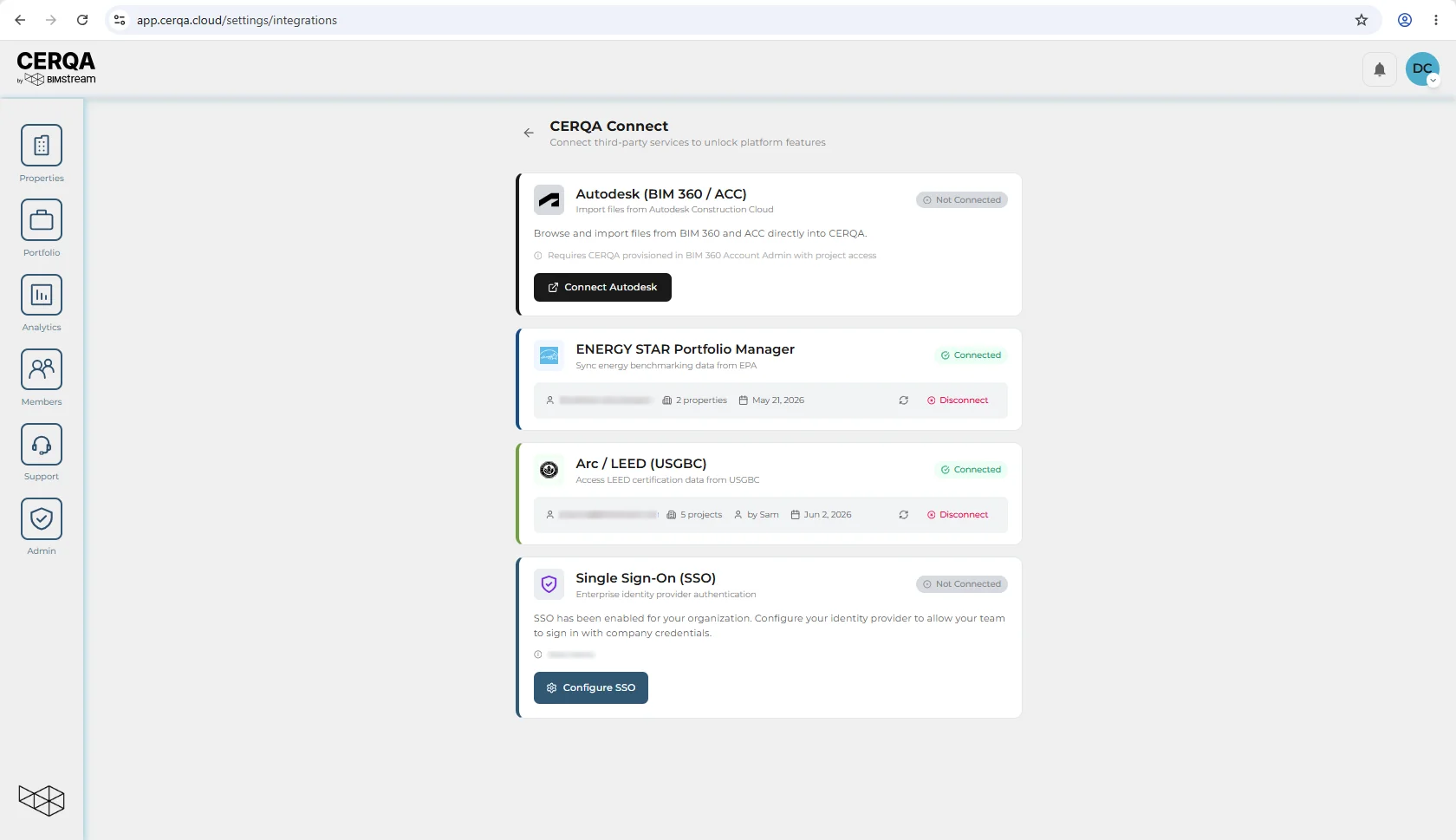This screenshot has height=840, width=1456.
Task: Open the DC user avatar menu
Action: click(1422, 69)
